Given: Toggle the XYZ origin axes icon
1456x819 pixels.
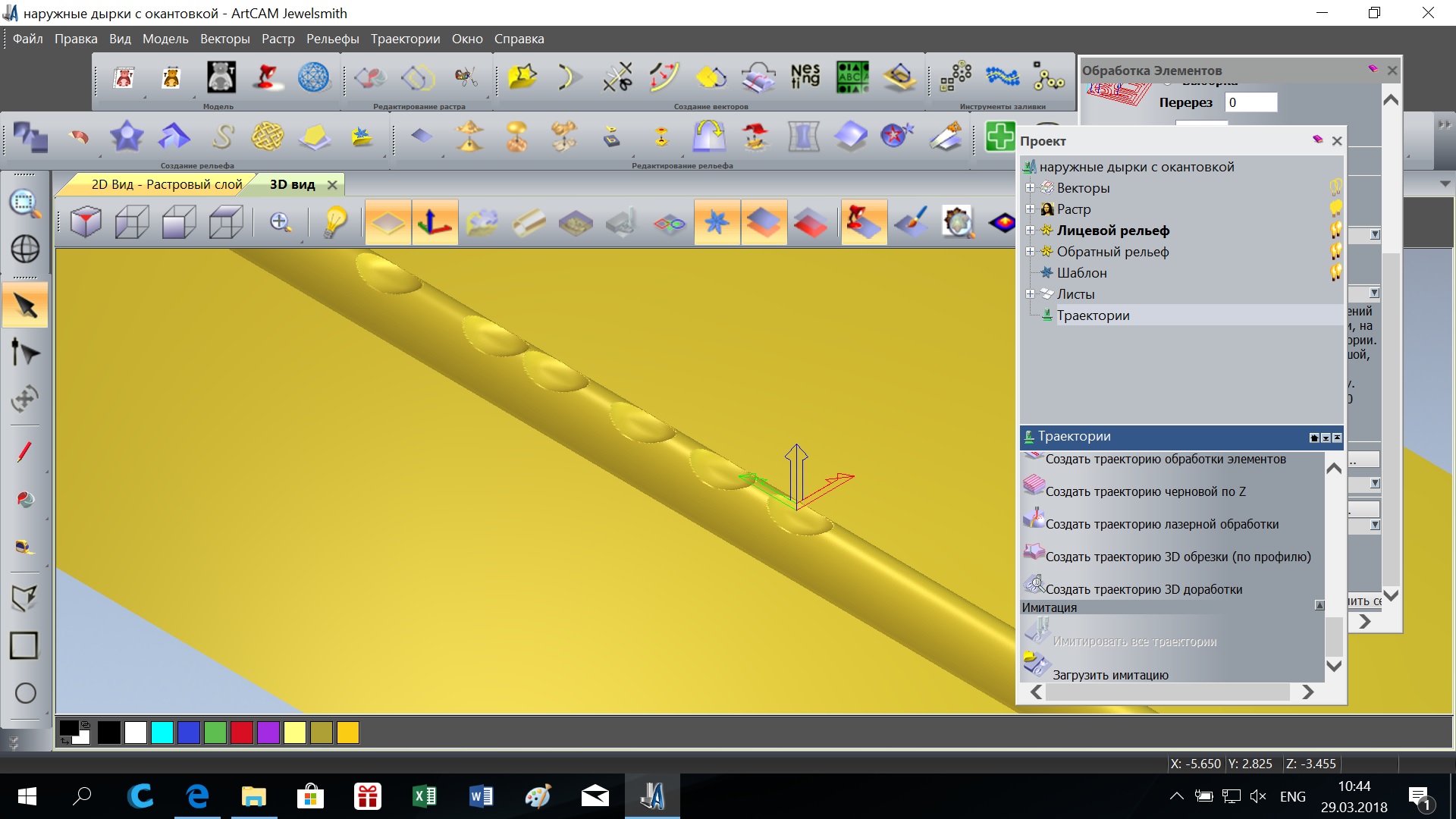Looking at the screenshot, I should coord(435,222).
